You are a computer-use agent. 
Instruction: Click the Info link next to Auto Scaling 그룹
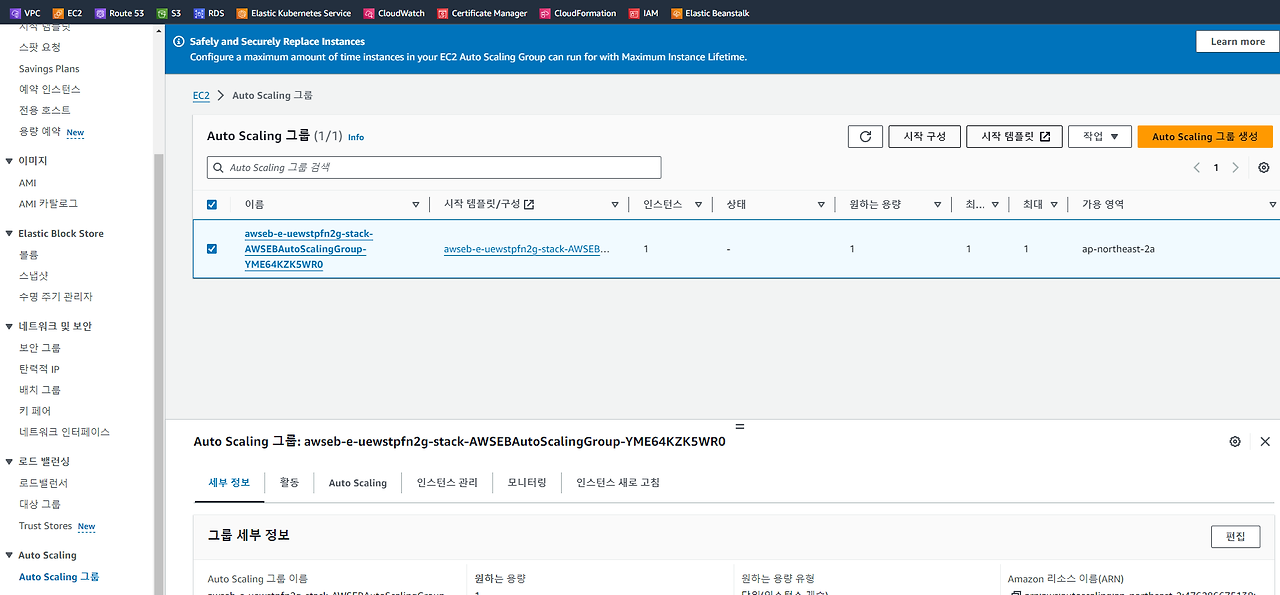click(x=356, y=137)
